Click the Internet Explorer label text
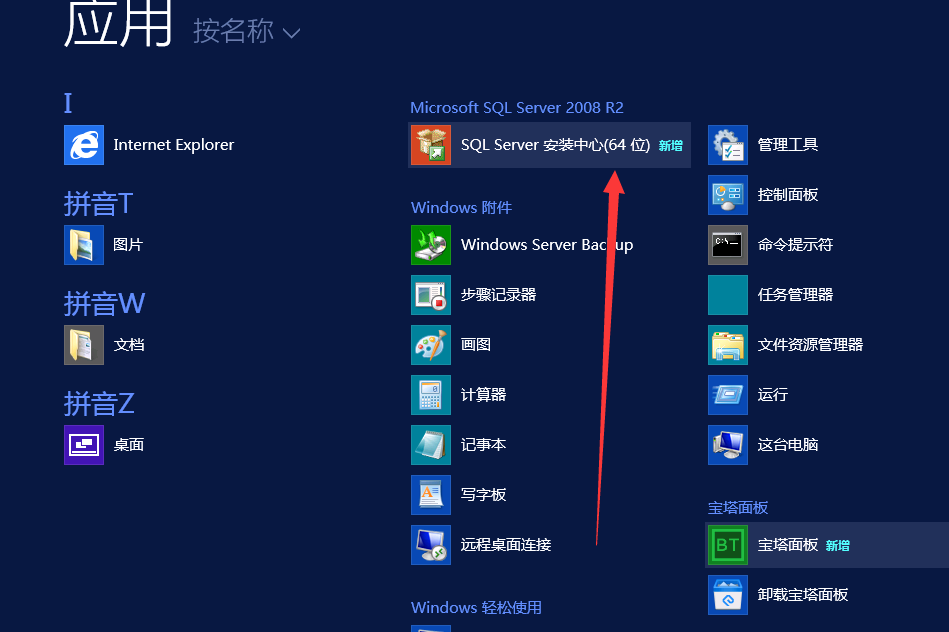Viewport: 949px width, 632px height. (x=174, y=145)
